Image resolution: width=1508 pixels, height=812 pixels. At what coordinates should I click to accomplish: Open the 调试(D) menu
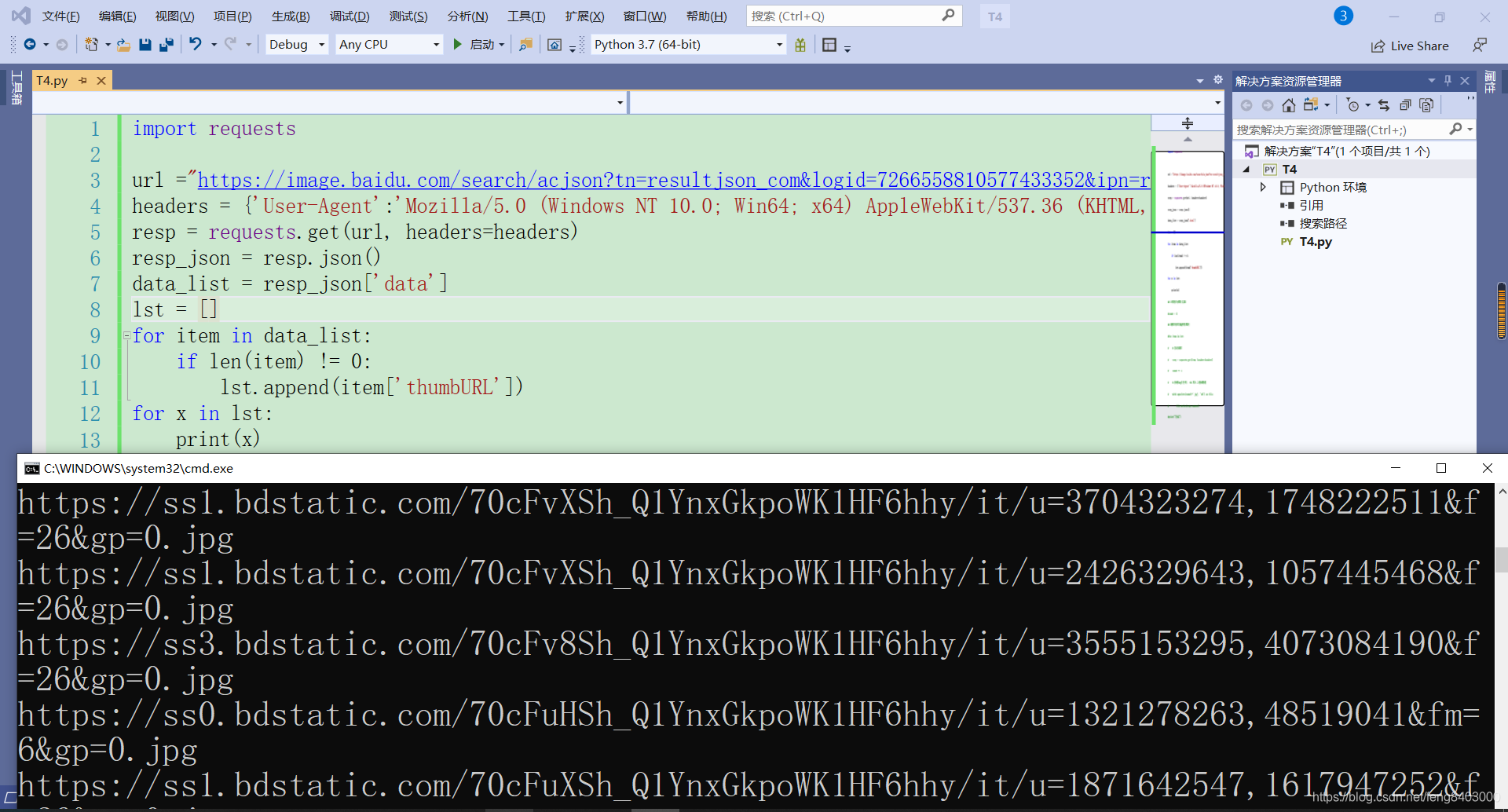click(350, 16)
